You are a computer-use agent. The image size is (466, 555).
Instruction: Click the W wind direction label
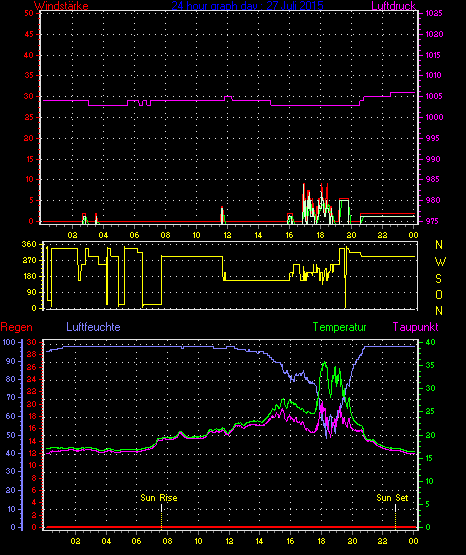[440, 262]
